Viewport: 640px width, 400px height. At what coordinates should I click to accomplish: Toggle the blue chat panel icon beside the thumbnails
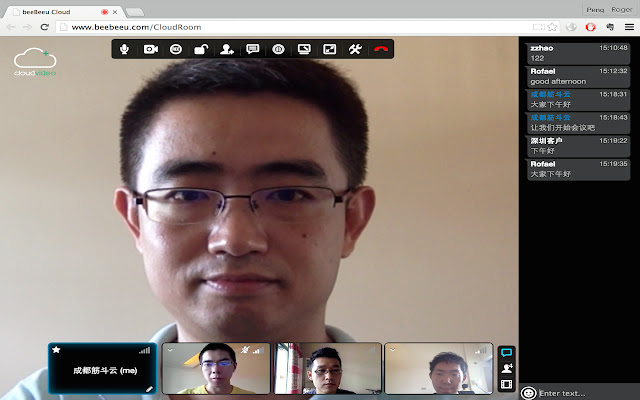click(507, 353)
